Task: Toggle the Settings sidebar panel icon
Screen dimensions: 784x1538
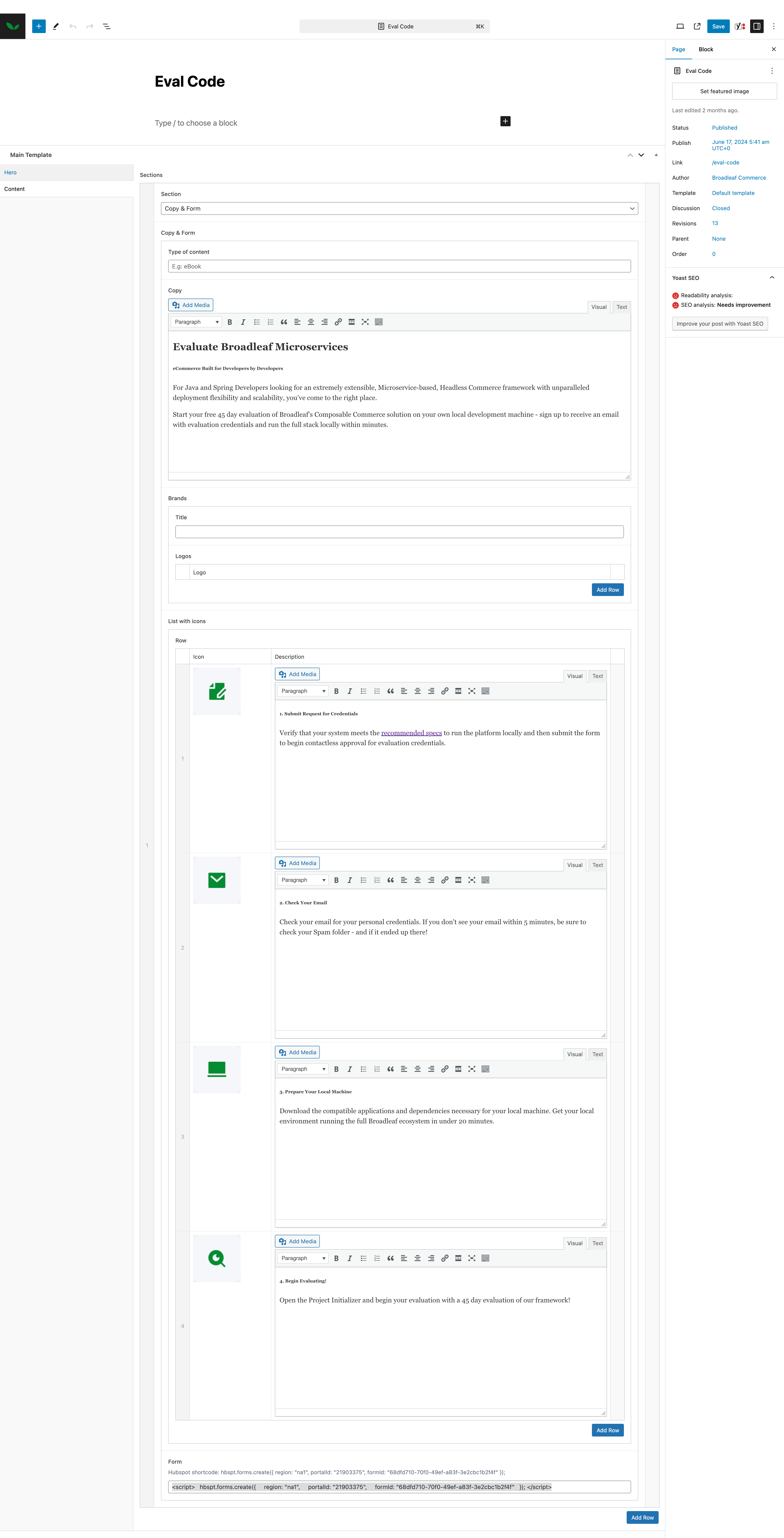Action: 756,26
